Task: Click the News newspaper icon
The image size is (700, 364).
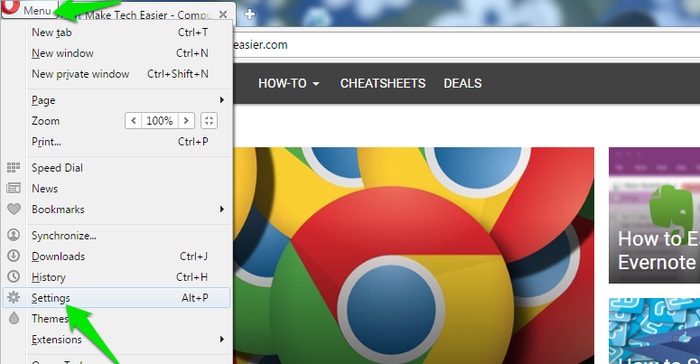Action: click(x=13, y=188)
